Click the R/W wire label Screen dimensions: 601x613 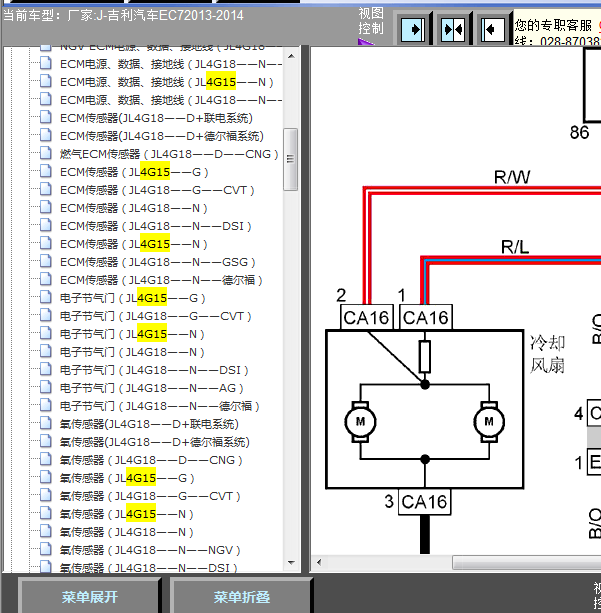click(x=512, y=177)
